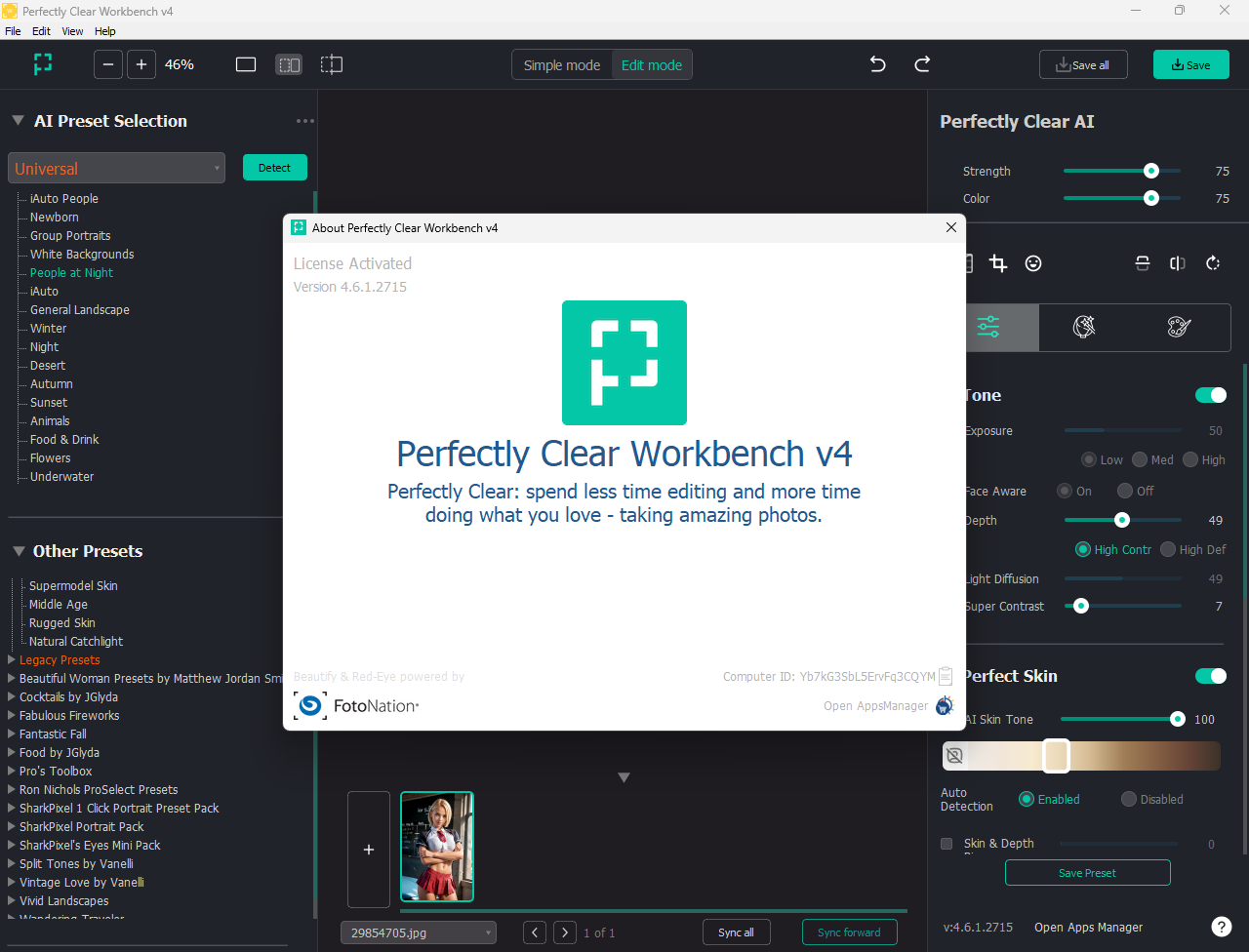Screen dimensions: 1249x952
Task: Click the Save Preset button
Action: click(x=1087, y=873)
